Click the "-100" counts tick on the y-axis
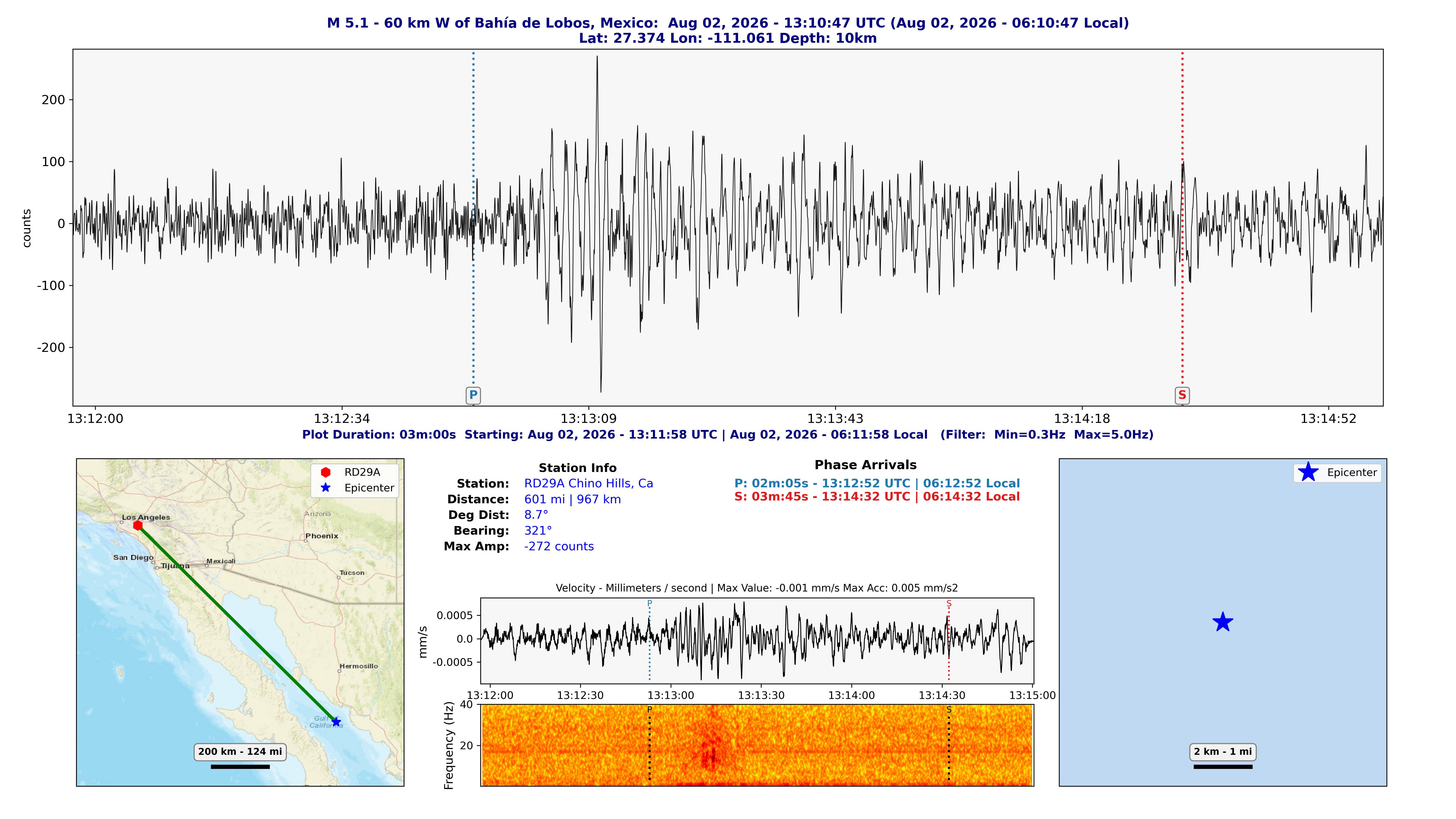The width and height of the screenshot is (1456, 819). [x=51, y=285]
